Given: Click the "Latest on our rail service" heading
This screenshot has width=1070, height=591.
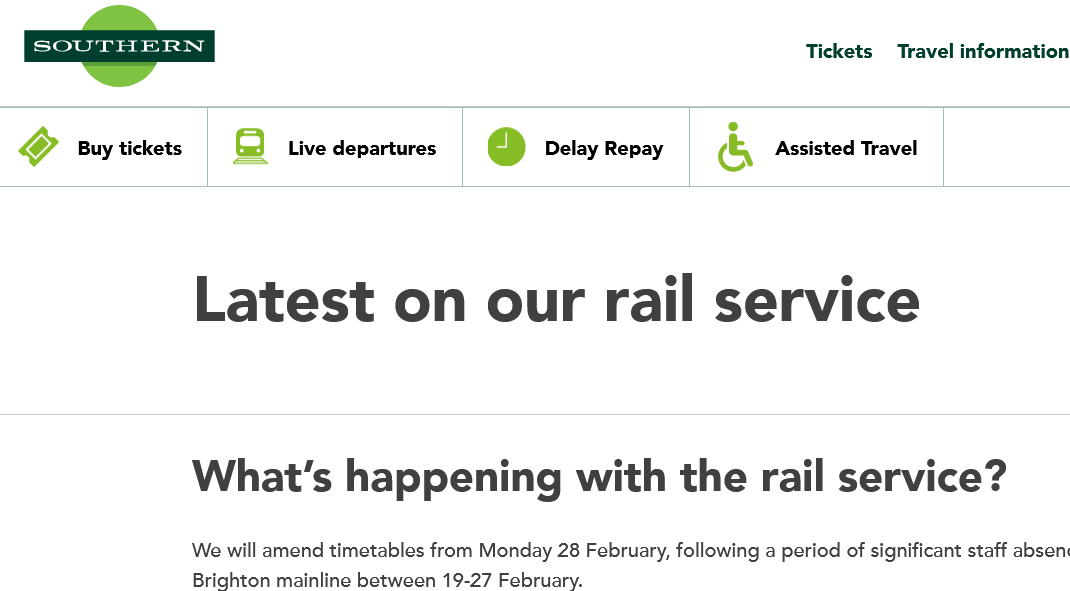Looking at the screenshot, I should pos(556,299).
